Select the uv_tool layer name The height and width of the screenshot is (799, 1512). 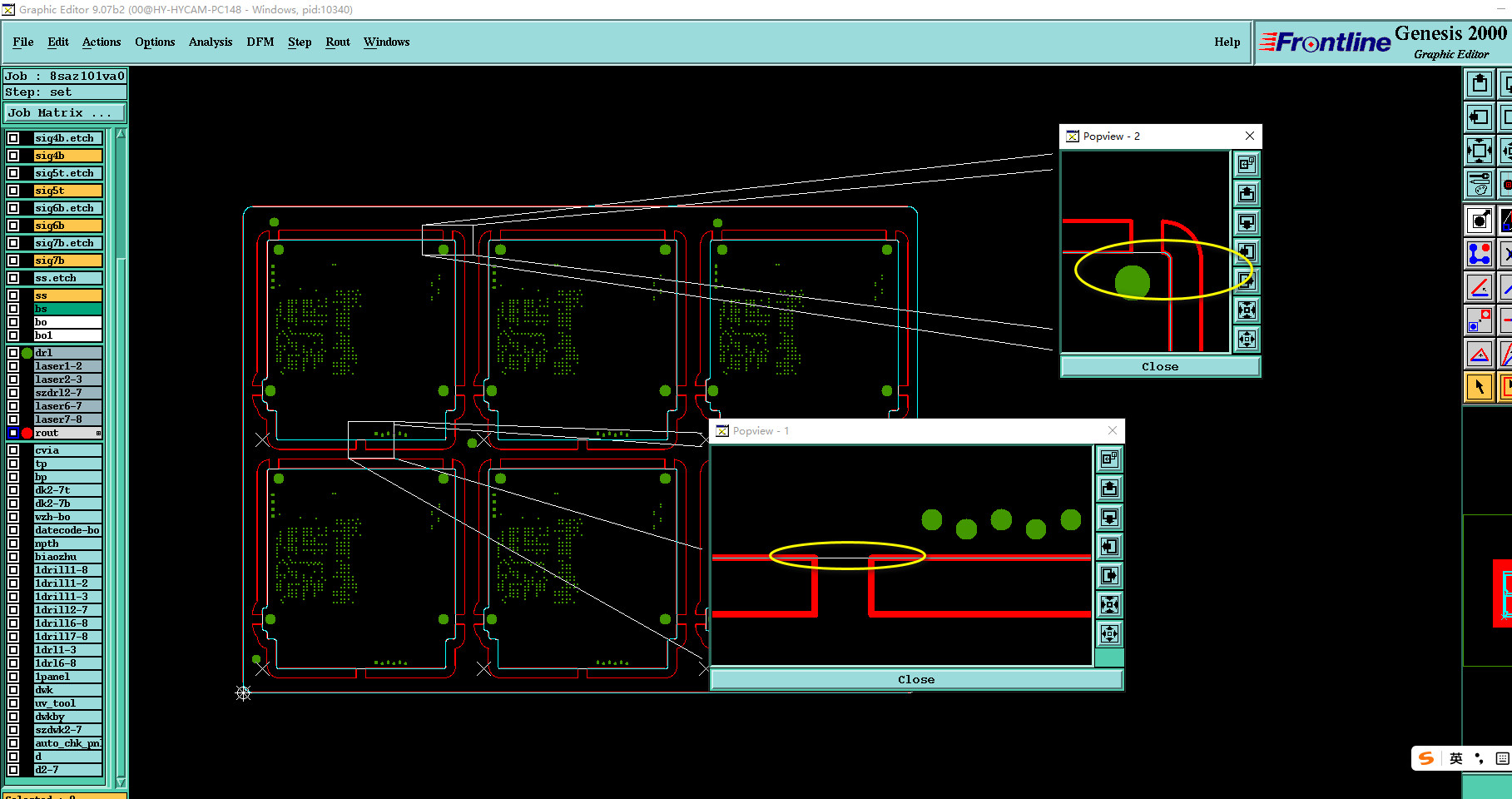[68, 703]
